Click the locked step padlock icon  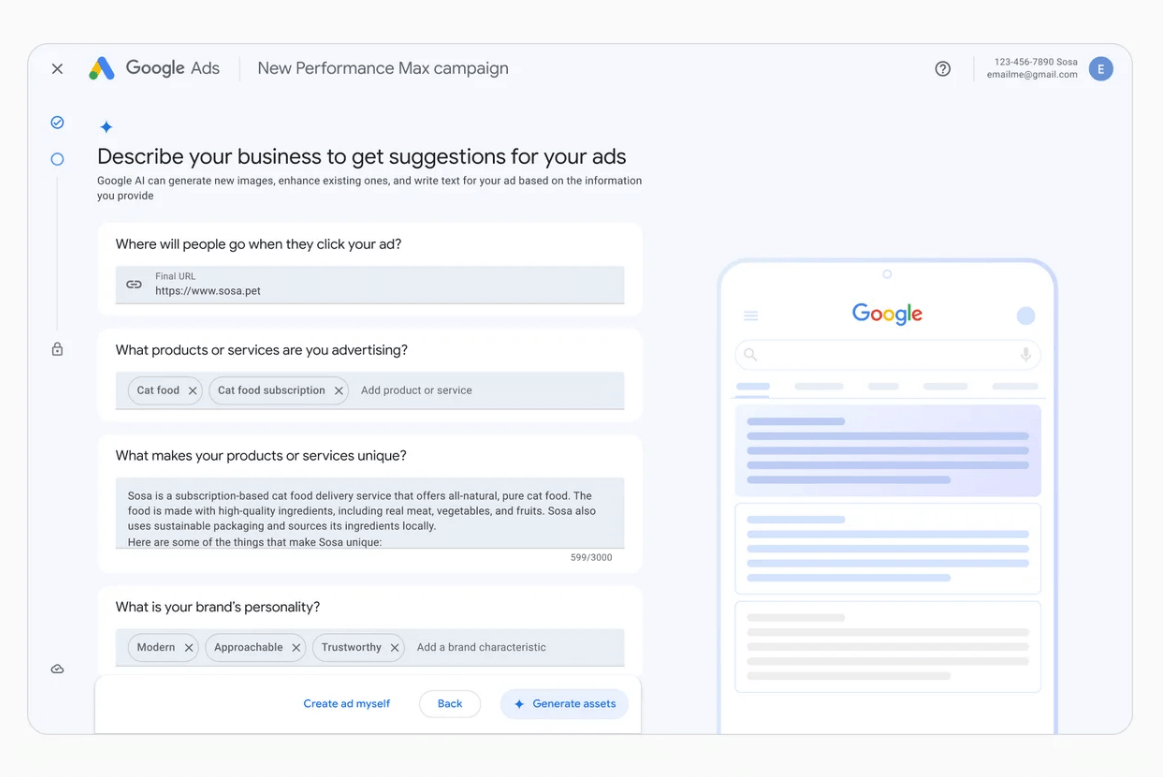(57, 349)
